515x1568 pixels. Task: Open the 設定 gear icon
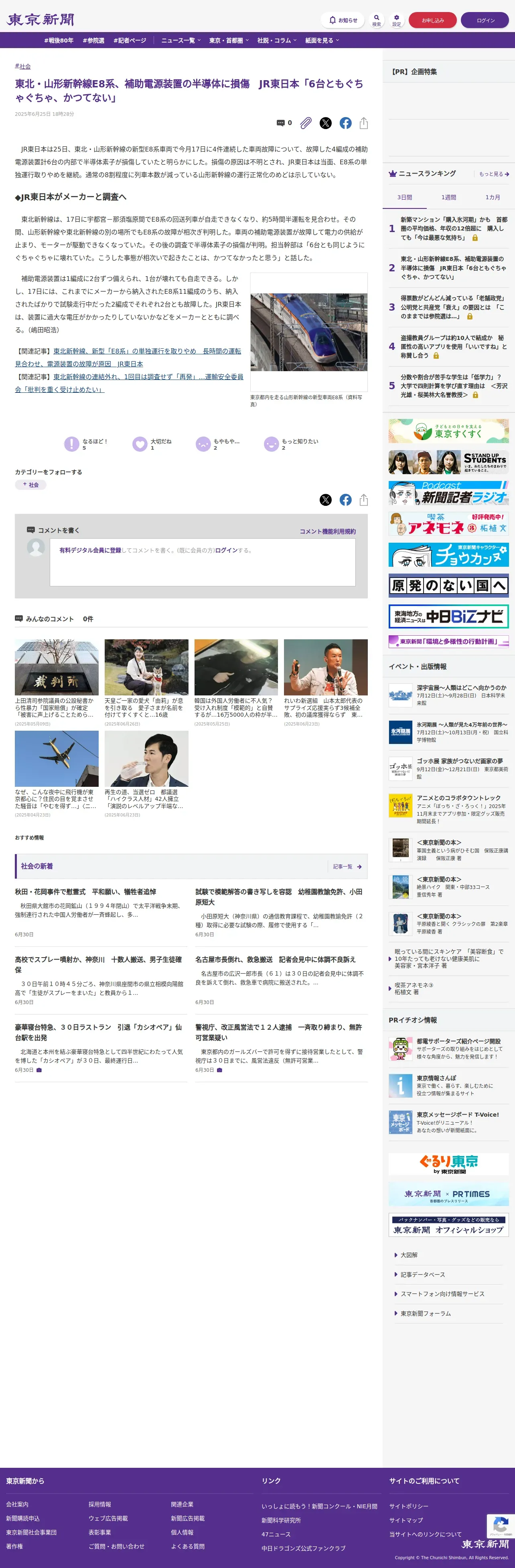coord(397,20)
